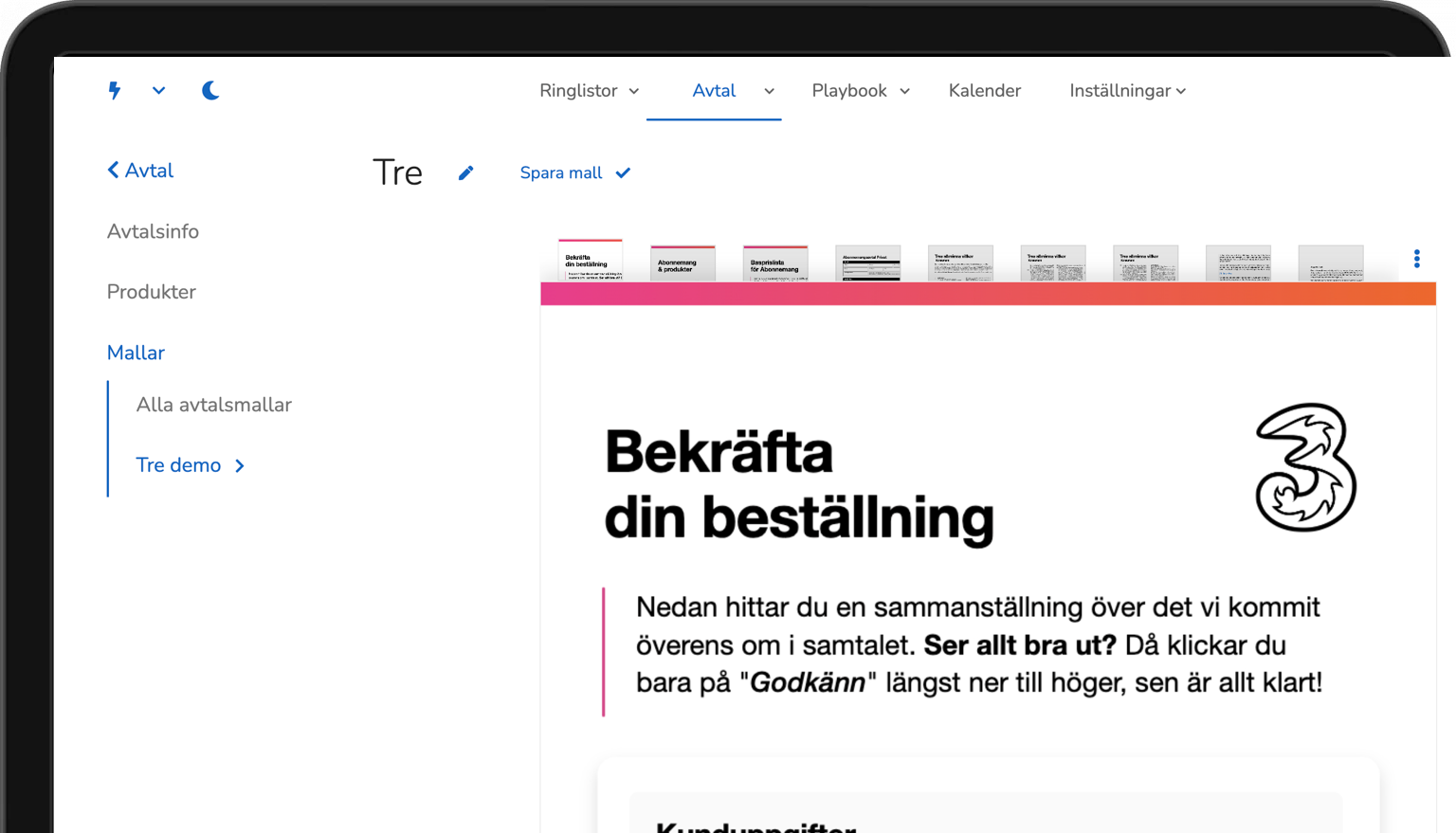Image resolution: width=1456 pixels, height=833 pixels.
Task: Select the 'Abonnemangsavtal Privat' page thumbnail
Action: tap(868, 263)
